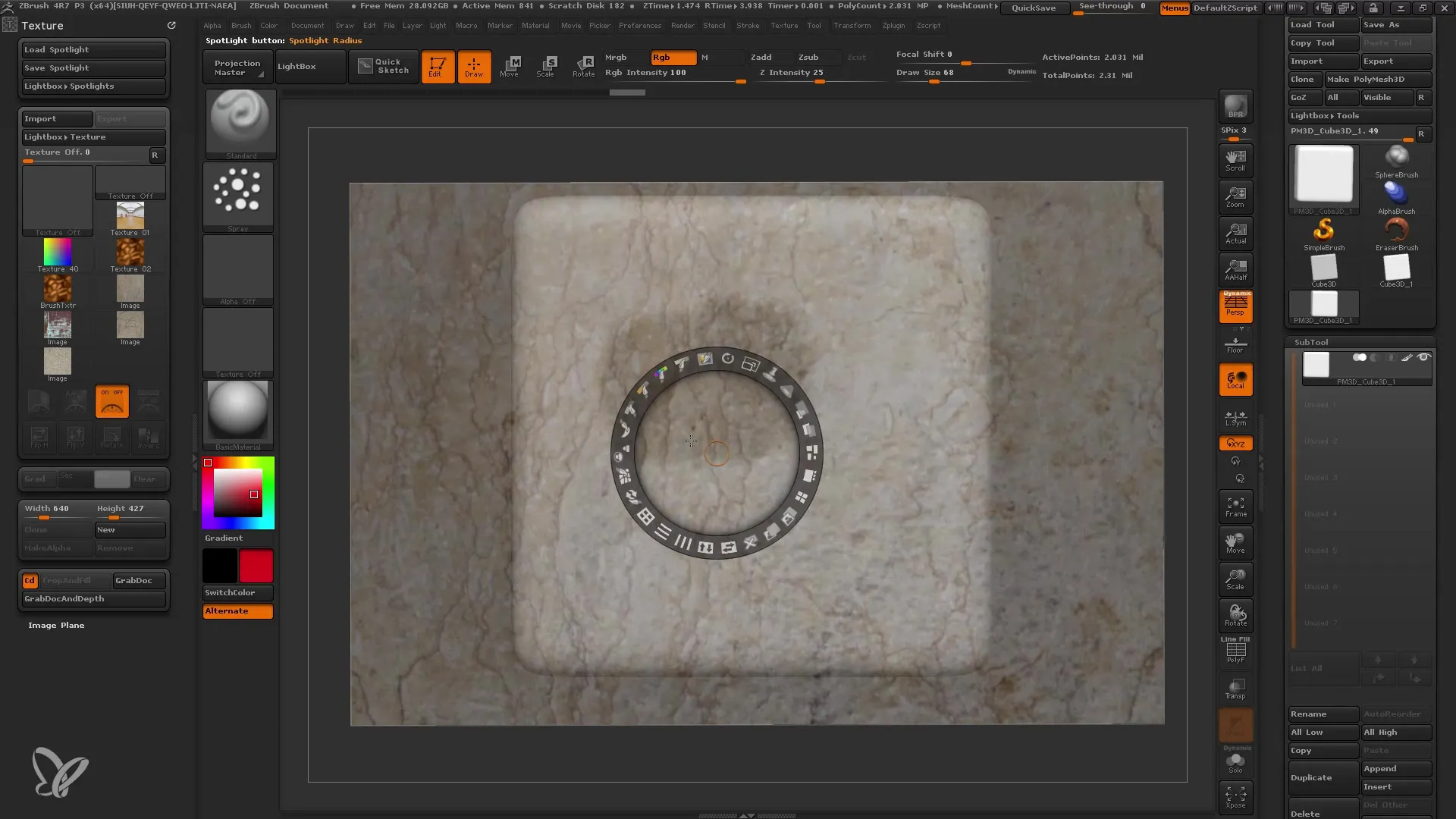Click the GrabDocAndDepth button
The height and width of the screenshot is (819, 1456).
pyautogui.click(x=94, y=599)
